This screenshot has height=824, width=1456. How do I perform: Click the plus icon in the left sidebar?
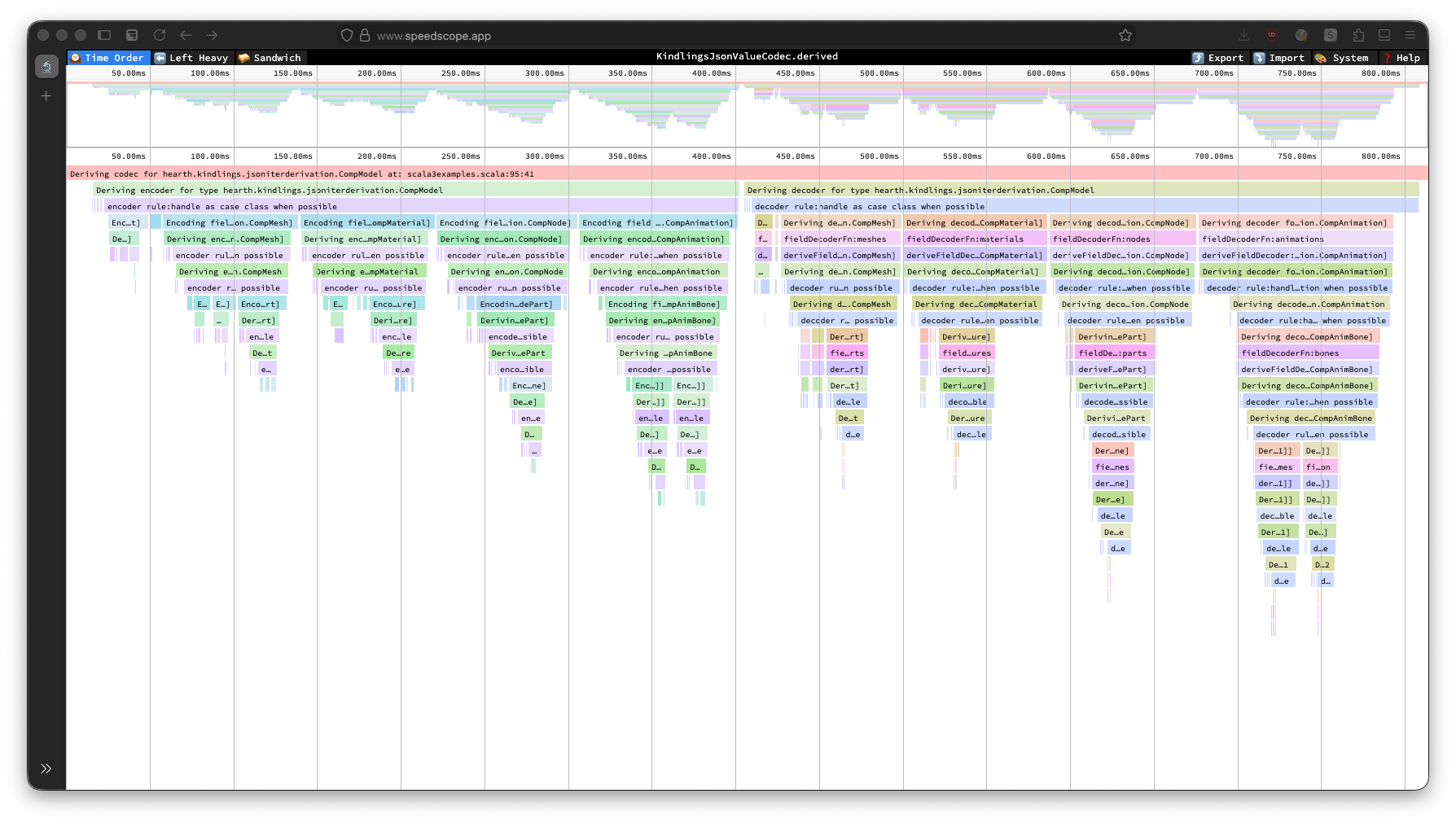coord(46,96)
